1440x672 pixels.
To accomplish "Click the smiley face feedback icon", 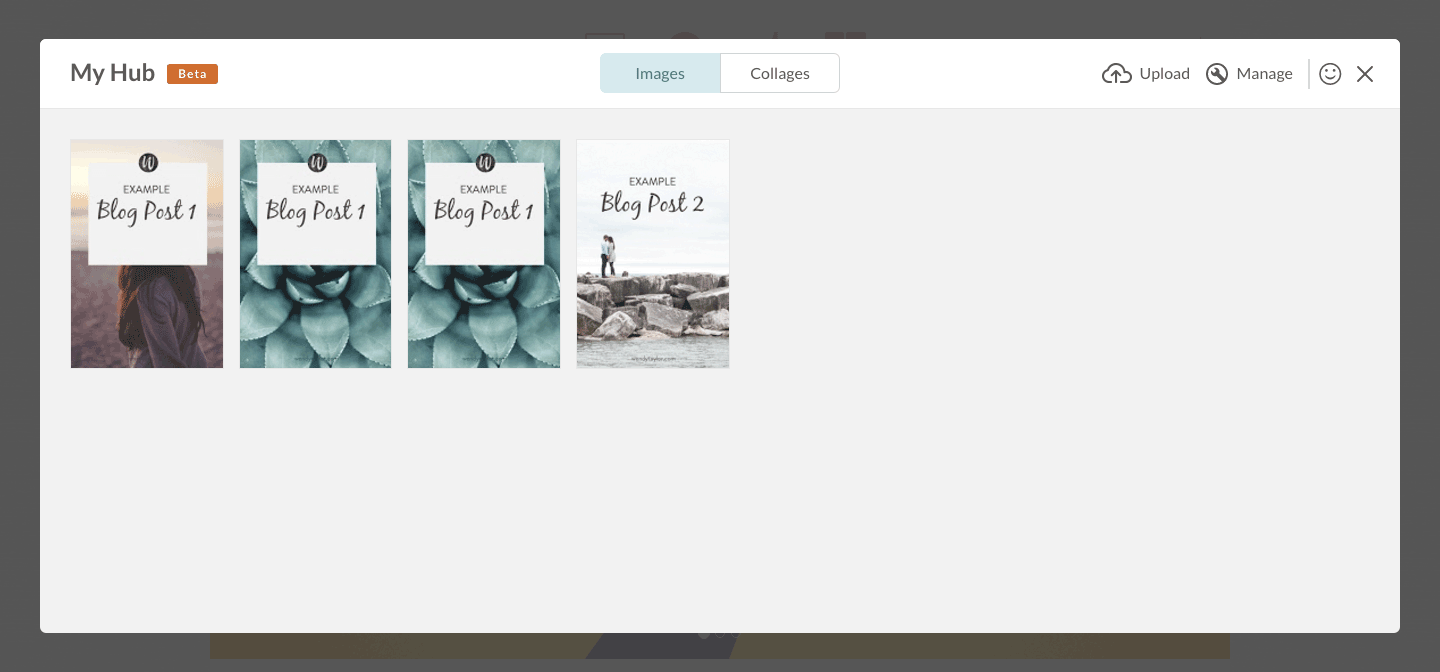I will click(x=1330, y=74).
